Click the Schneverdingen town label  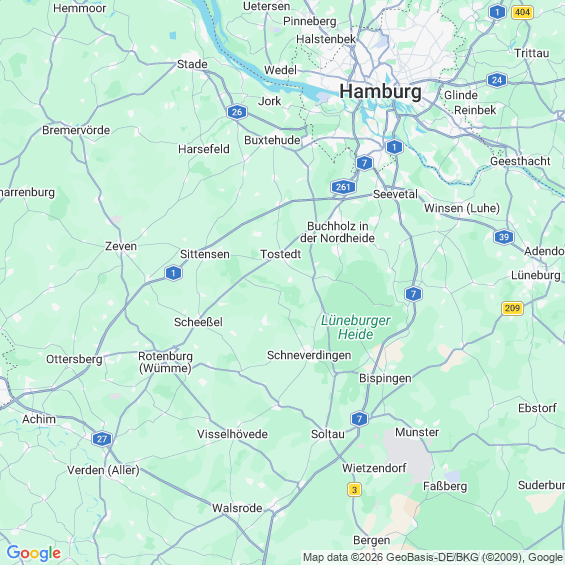[309, 355]
